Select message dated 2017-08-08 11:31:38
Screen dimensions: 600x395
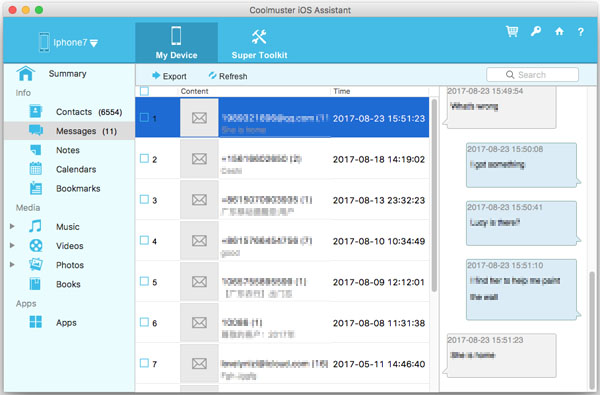(282, 323)
